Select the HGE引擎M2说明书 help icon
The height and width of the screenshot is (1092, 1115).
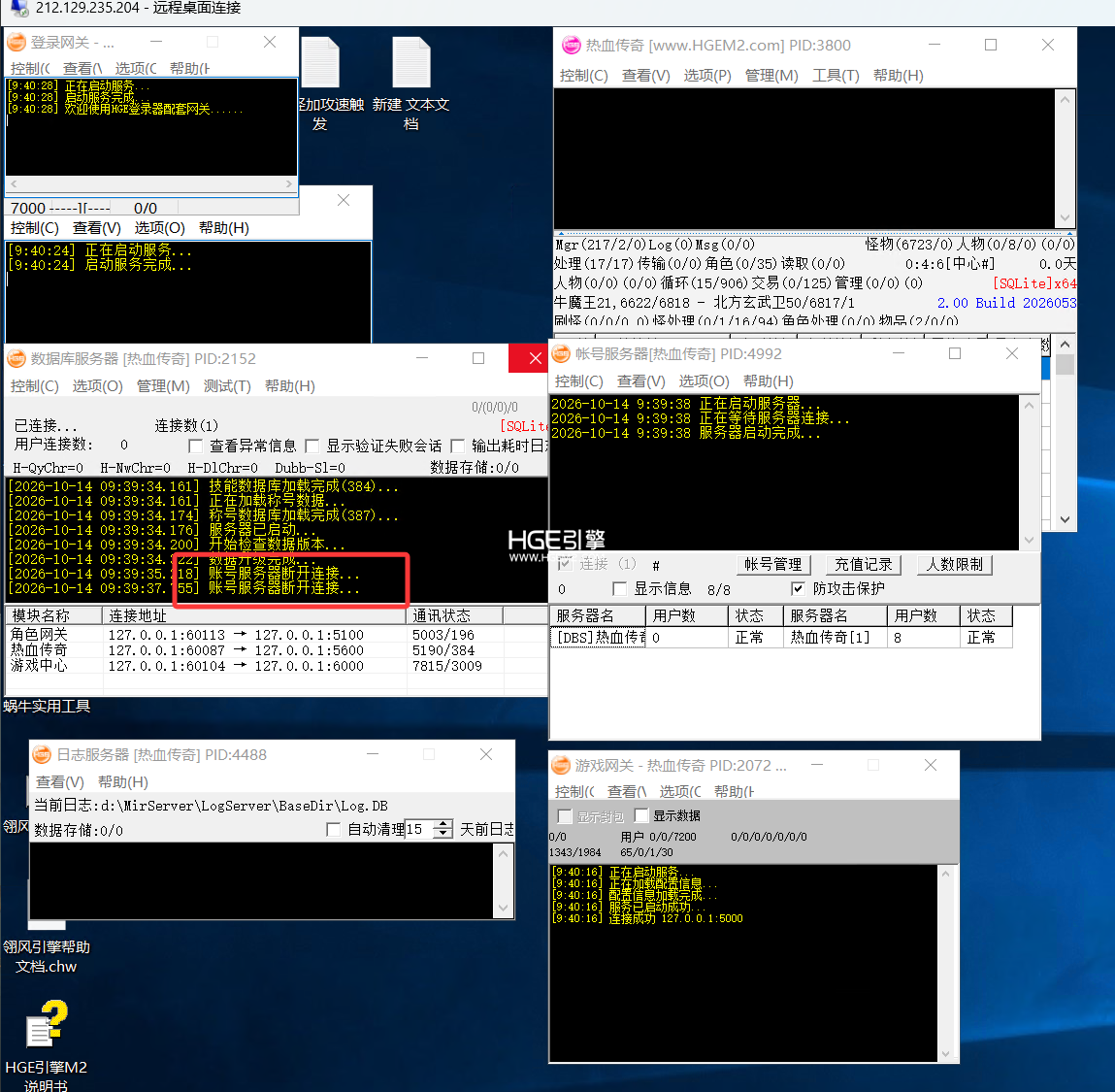47,1044
